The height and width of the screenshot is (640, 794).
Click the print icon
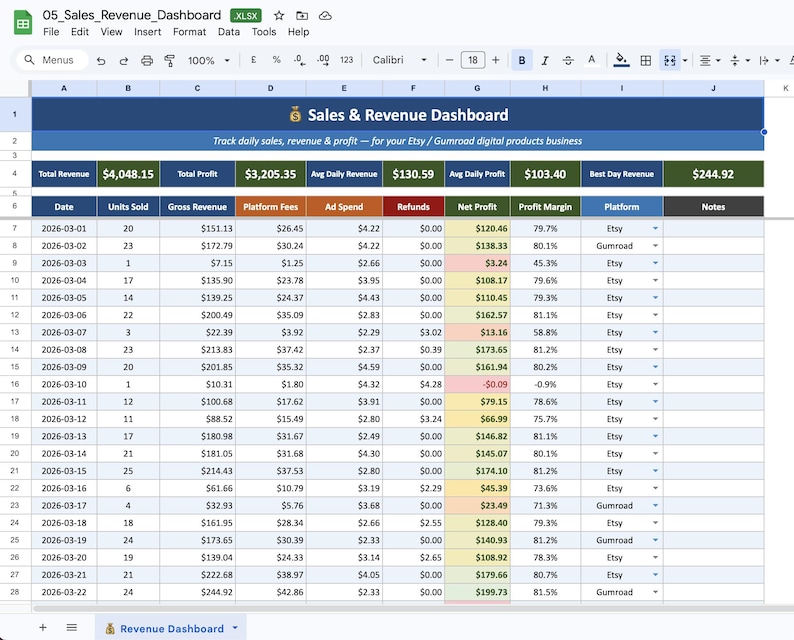(x=147, y=61)
